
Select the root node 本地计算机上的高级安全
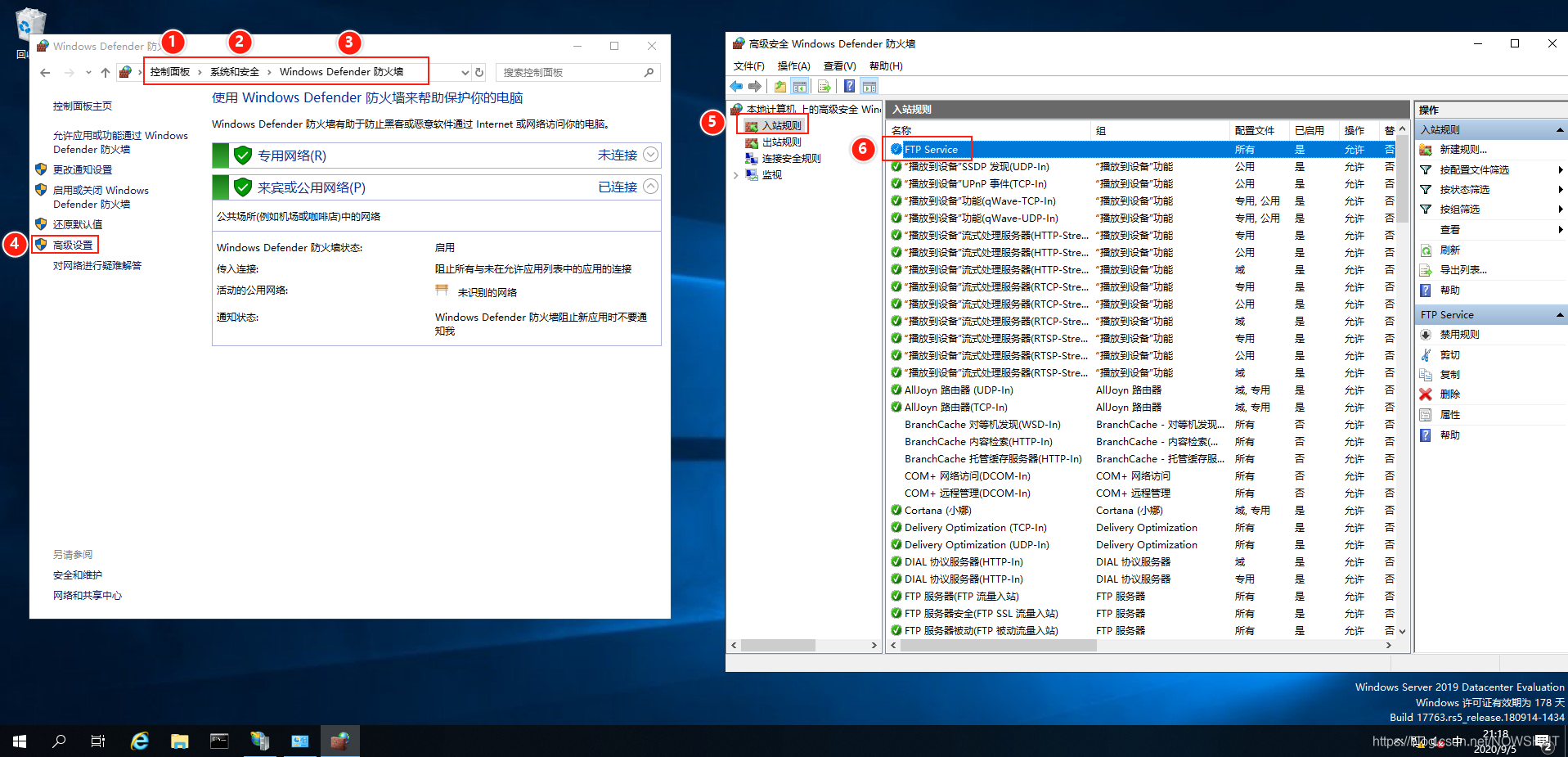pyautogui.click(x=813, y=109)
